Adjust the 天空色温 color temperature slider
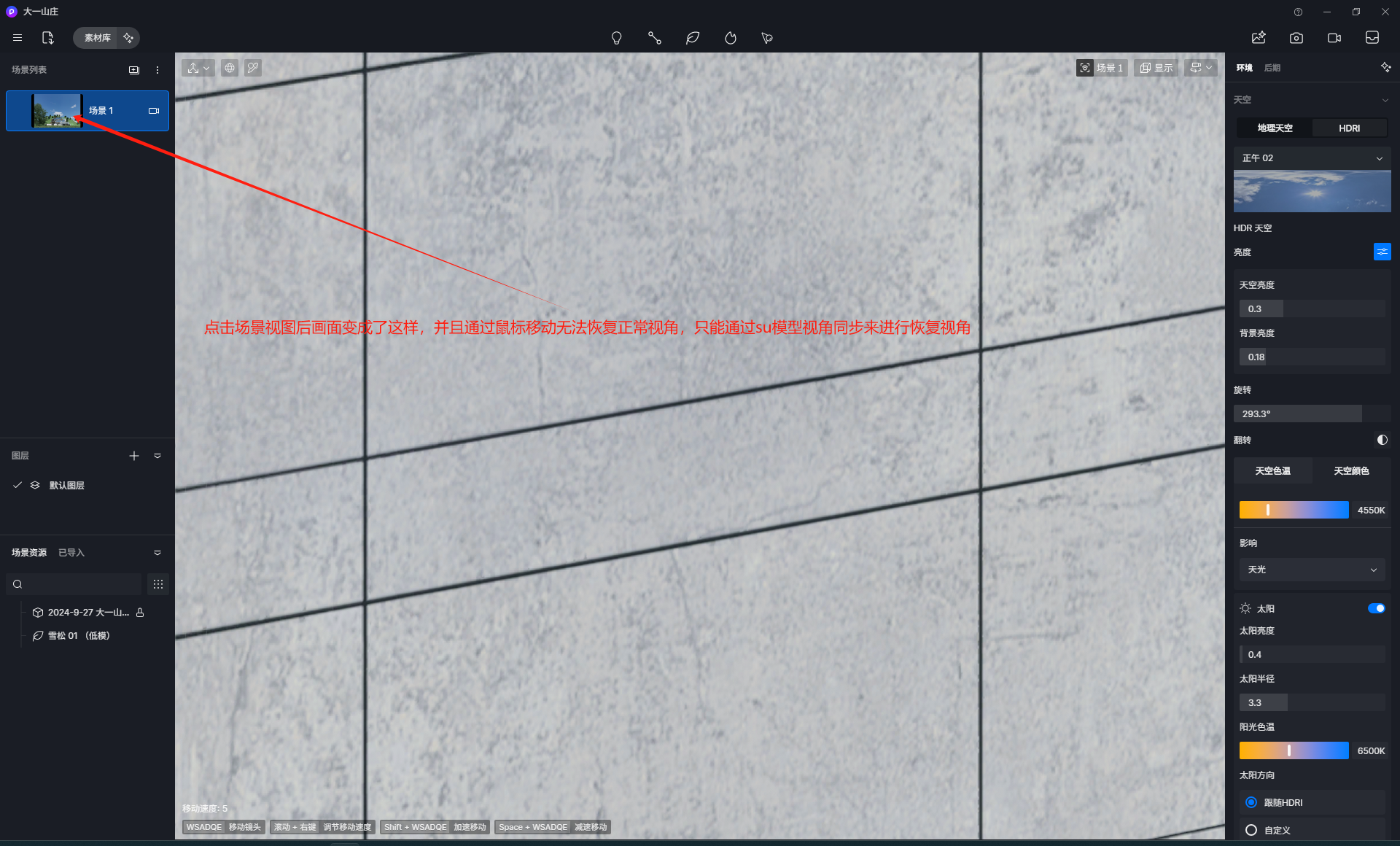1400x846 pixels. coord(1294,510)
